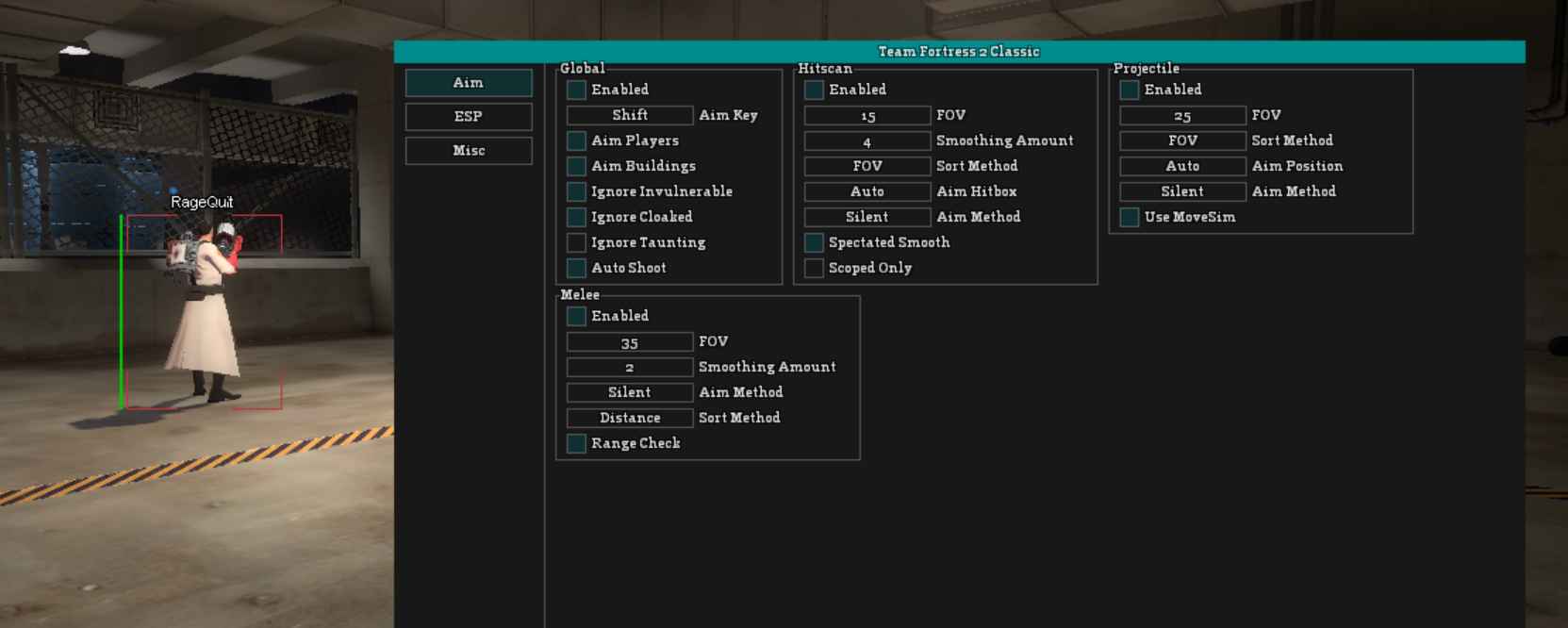Toggle Scoped Only in Hitscan
This screenshot has height=628, width=1568.
(x=814, y=268)
